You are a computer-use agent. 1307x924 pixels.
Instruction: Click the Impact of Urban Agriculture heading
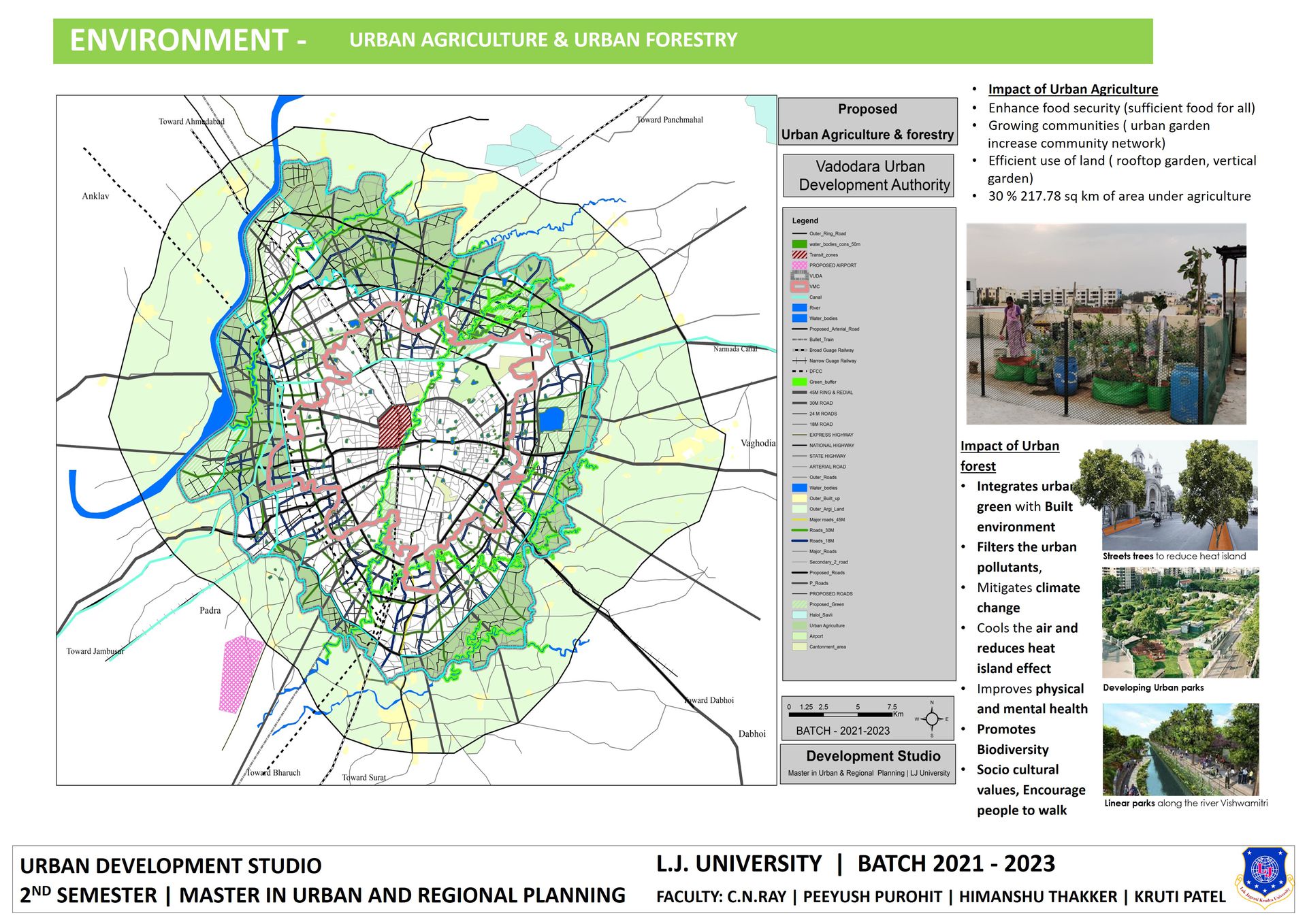point(1072,89)
